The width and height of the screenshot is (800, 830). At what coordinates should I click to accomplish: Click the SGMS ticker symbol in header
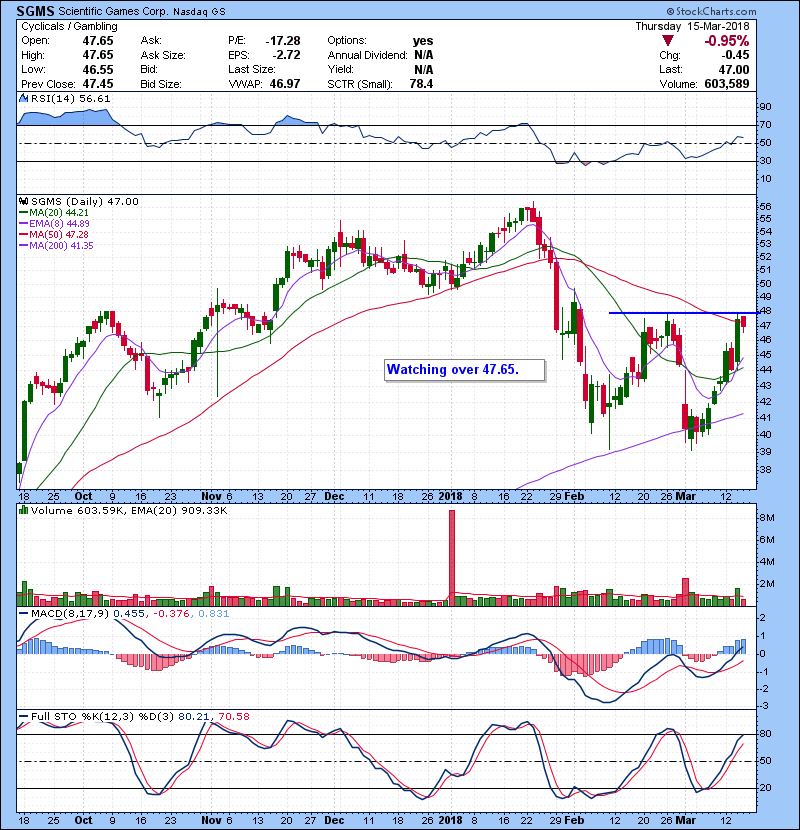(x=35, y=11)
